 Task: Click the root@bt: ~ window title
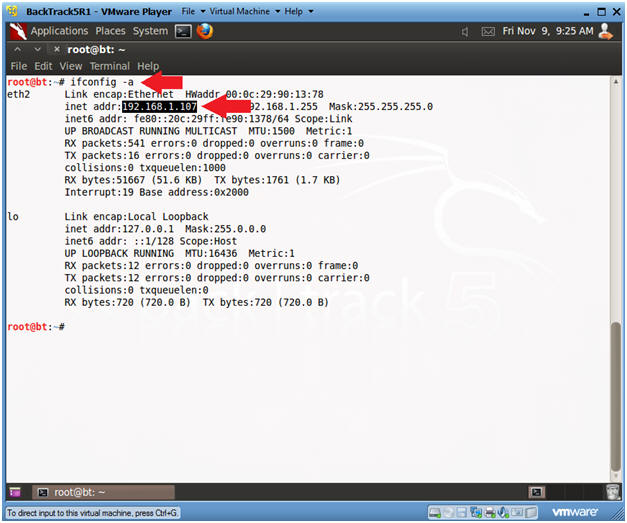point(96,49)
